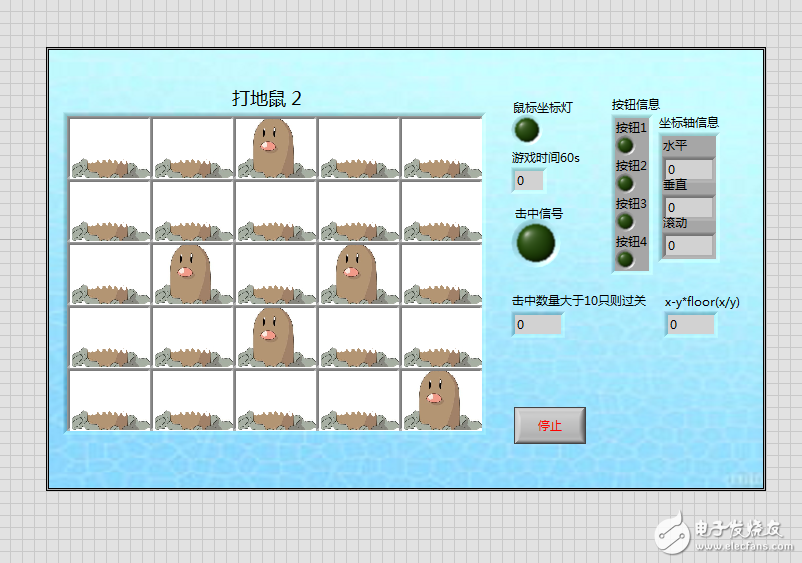Click the 坐标轴信息 cluster label

pyautogui.click(x=688, y=123)
